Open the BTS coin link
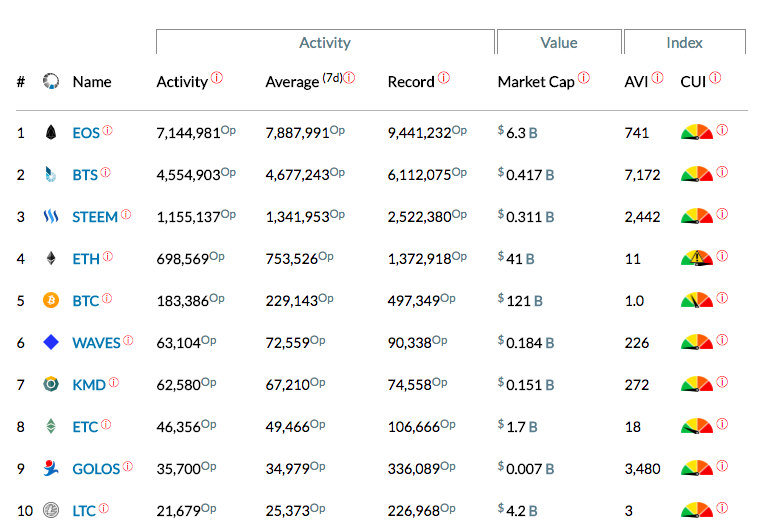This screenshot has width=761, height=530. pyautogui.click(x=85, y=175)
